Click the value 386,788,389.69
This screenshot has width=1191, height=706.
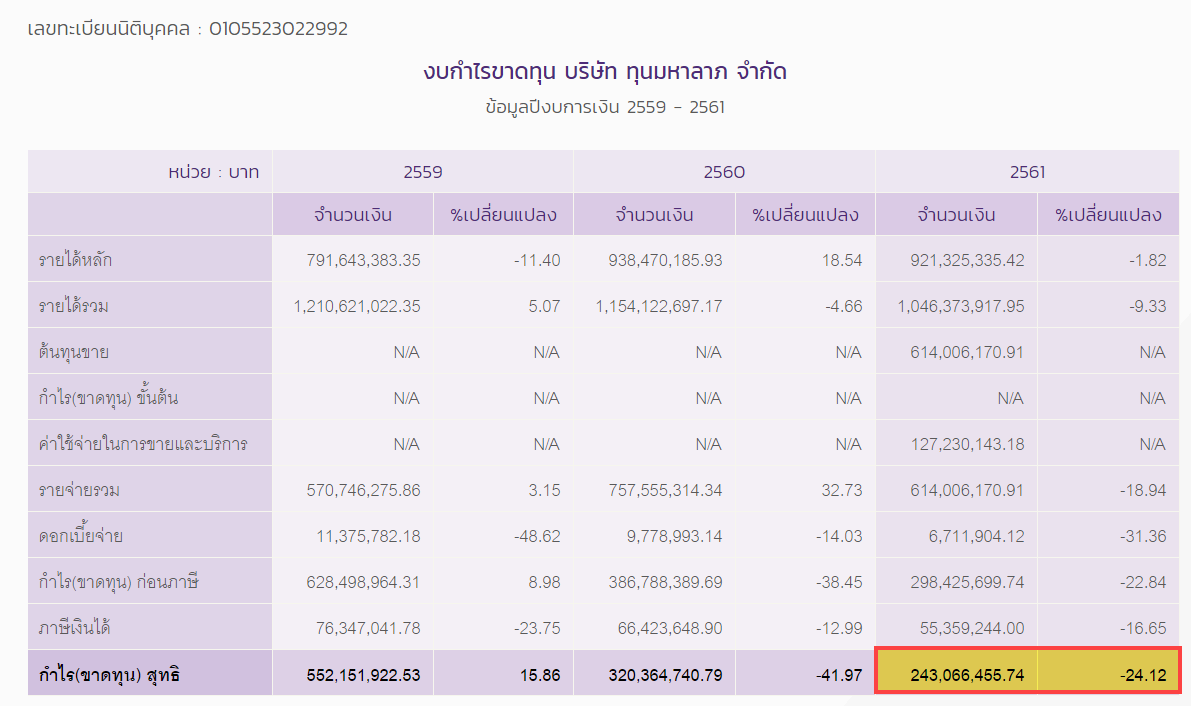tap(665, 582)
